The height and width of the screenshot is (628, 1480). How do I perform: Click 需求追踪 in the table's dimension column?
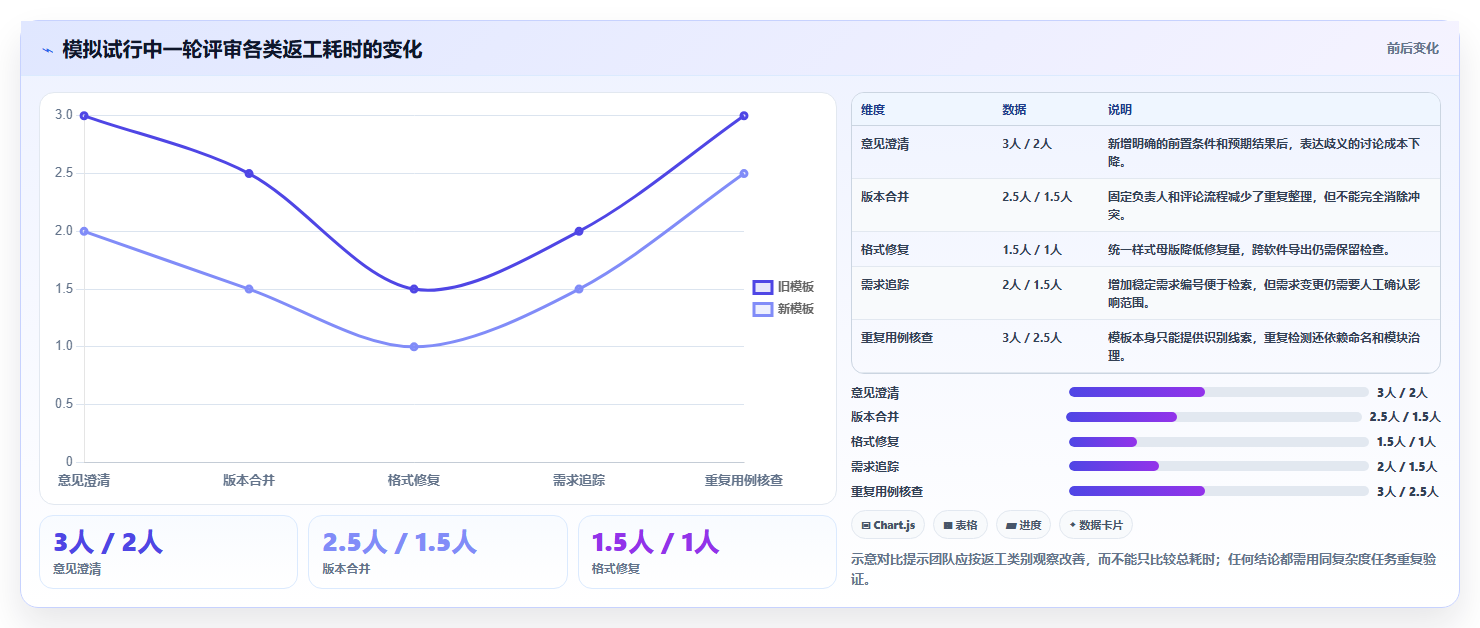(x=885, y=285)
